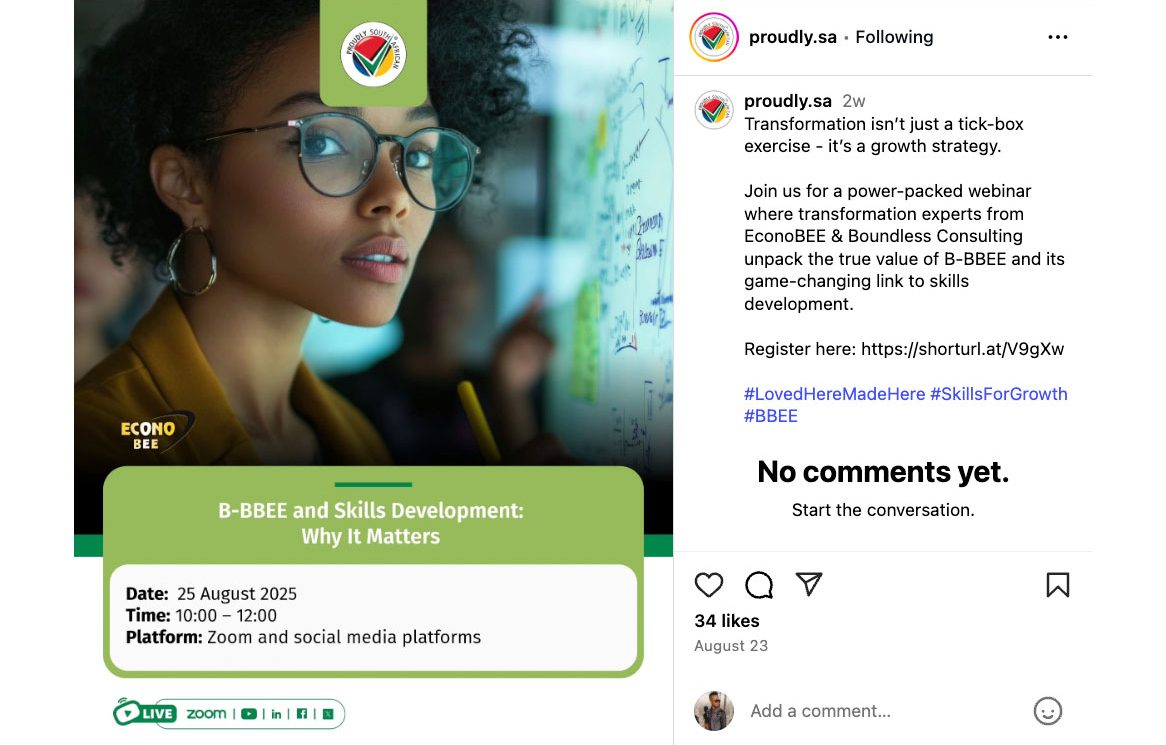Open the #BBEE hashtag

click(770, 416)
